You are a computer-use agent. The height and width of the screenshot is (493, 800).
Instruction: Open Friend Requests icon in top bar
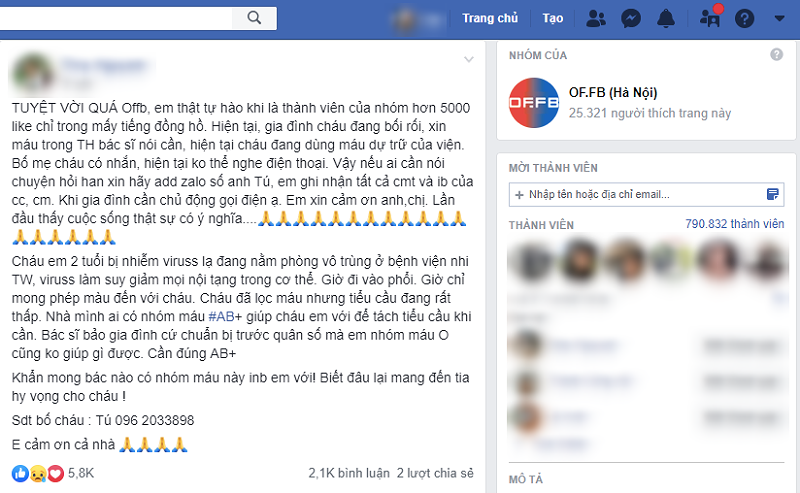coord(595,19)
